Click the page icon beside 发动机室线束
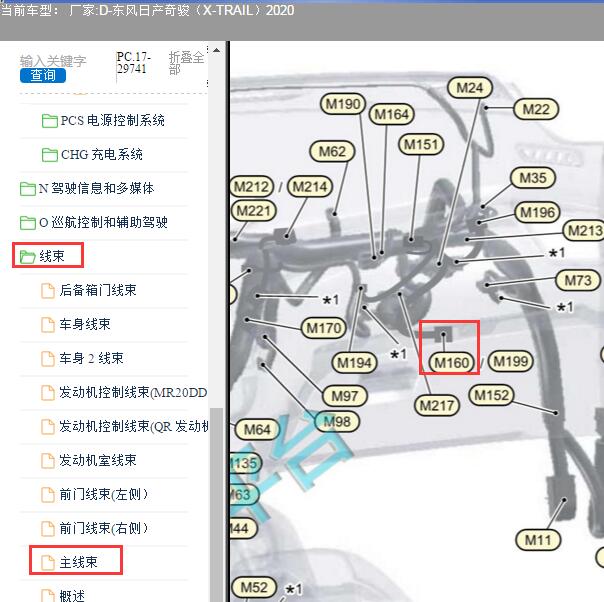Image resolution: width=604 pixels, height=602 pixels. point(48,461)
